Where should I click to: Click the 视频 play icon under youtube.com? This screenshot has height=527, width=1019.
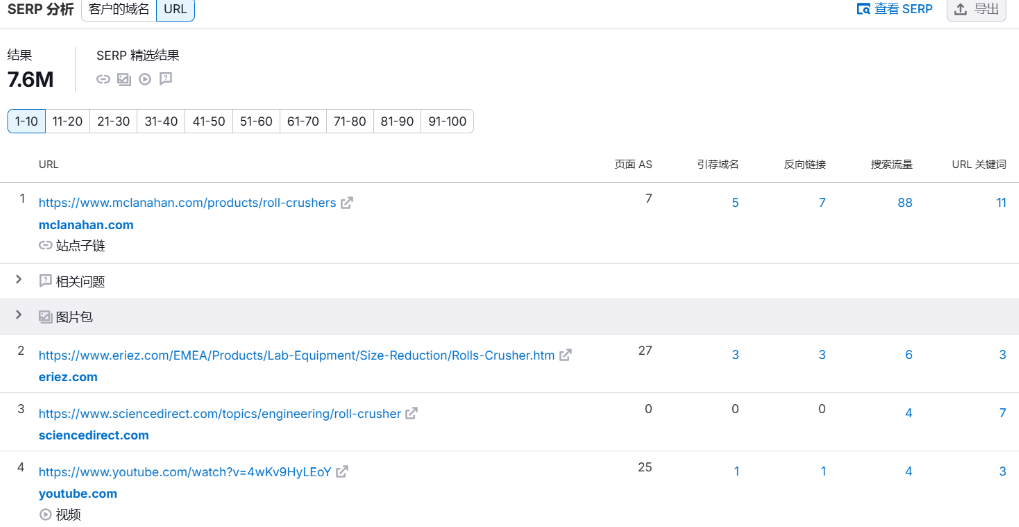pos(45,515)
